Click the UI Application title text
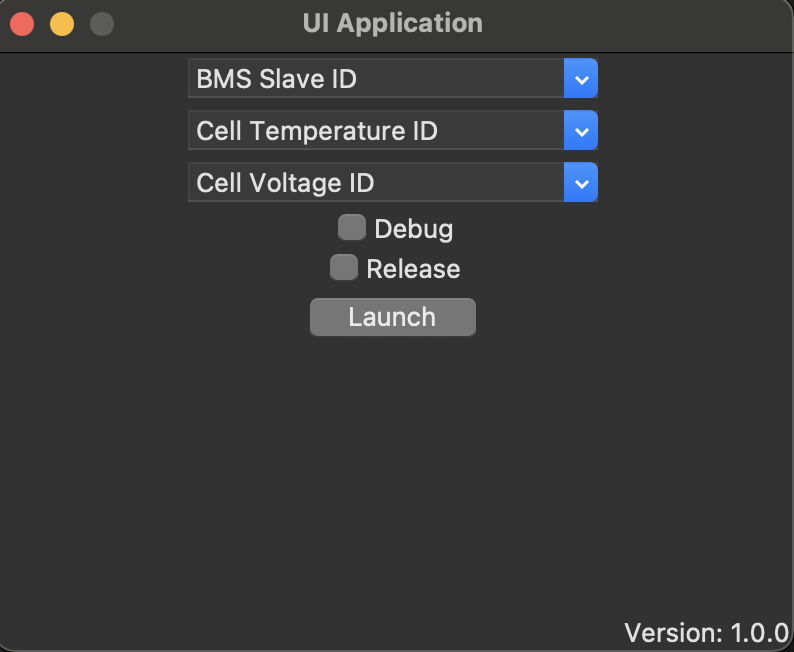794x652 pixels. click(x=392, y=23)
